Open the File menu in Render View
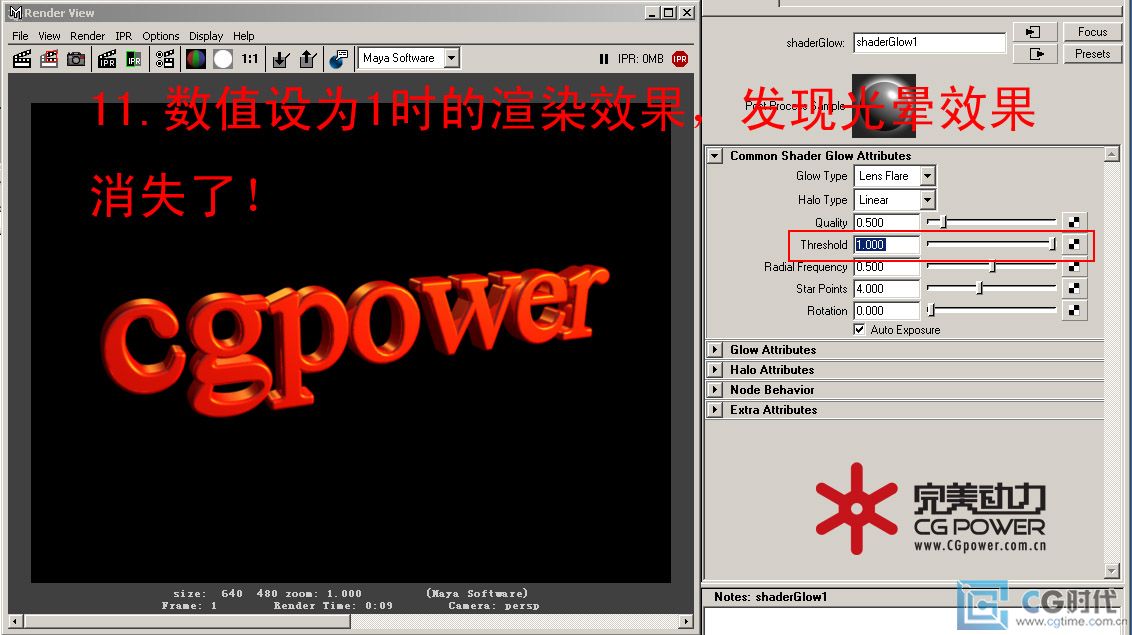Image resolution: width=1132 pixels, height=635 pixels. (x=20, y=36)
